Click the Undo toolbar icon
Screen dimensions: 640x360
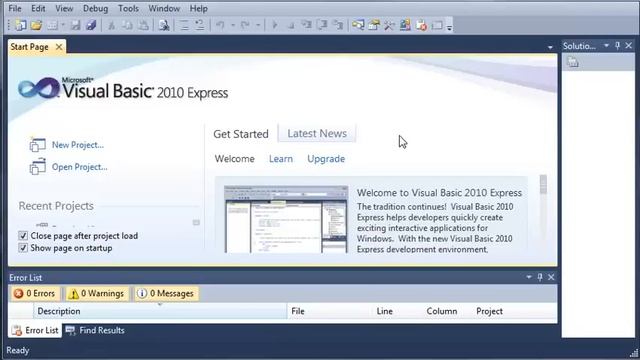point(220,25)
